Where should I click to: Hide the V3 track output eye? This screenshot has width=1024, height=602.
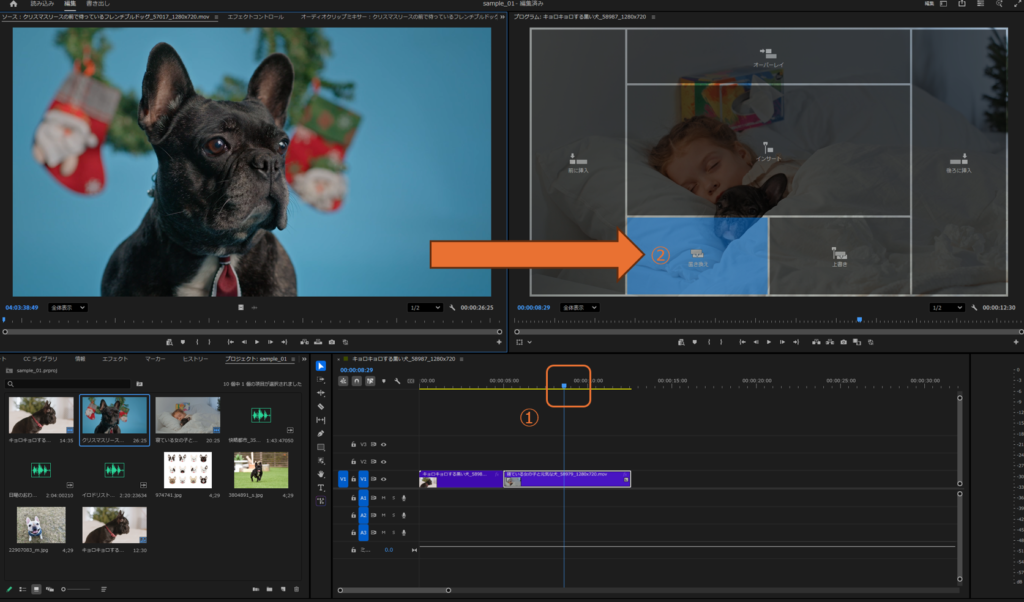pos(383,444)
